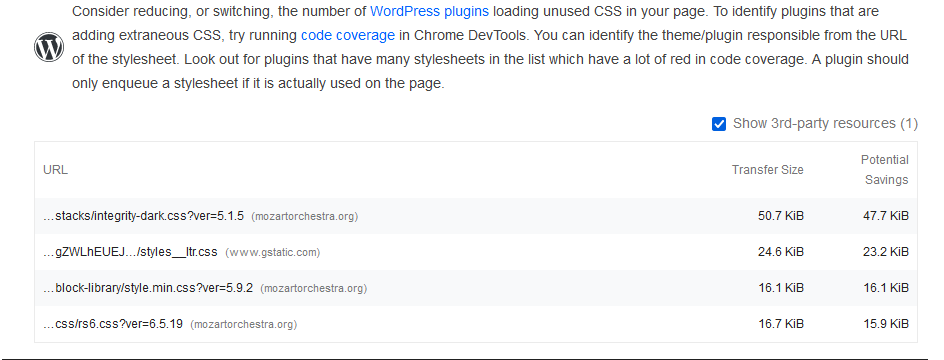This screenshot has height=360, width=944.
Task: Open the WordPress plugins link
Action: [x=429, y=11]
